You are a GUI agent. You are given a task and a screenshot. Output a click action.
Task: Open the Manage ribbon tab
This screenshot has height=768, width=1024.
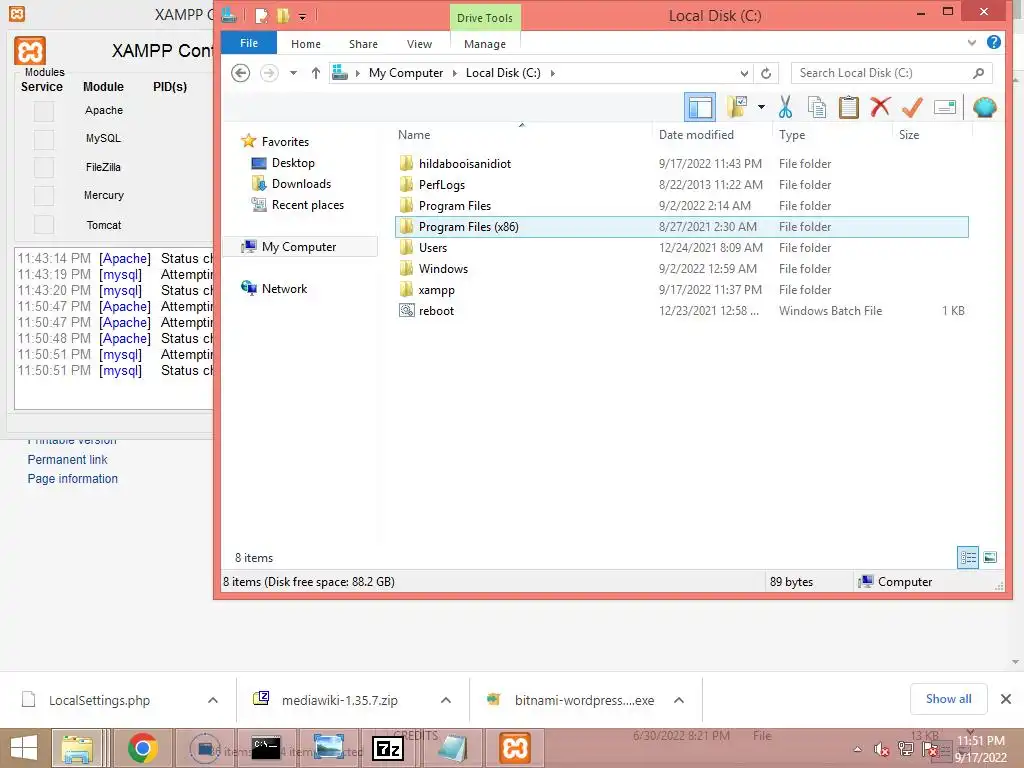485,44
